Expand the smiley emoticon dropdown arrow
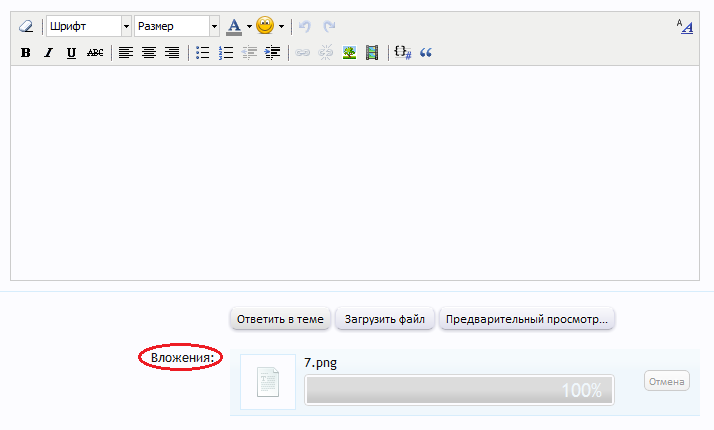 (x=282, y=26)
